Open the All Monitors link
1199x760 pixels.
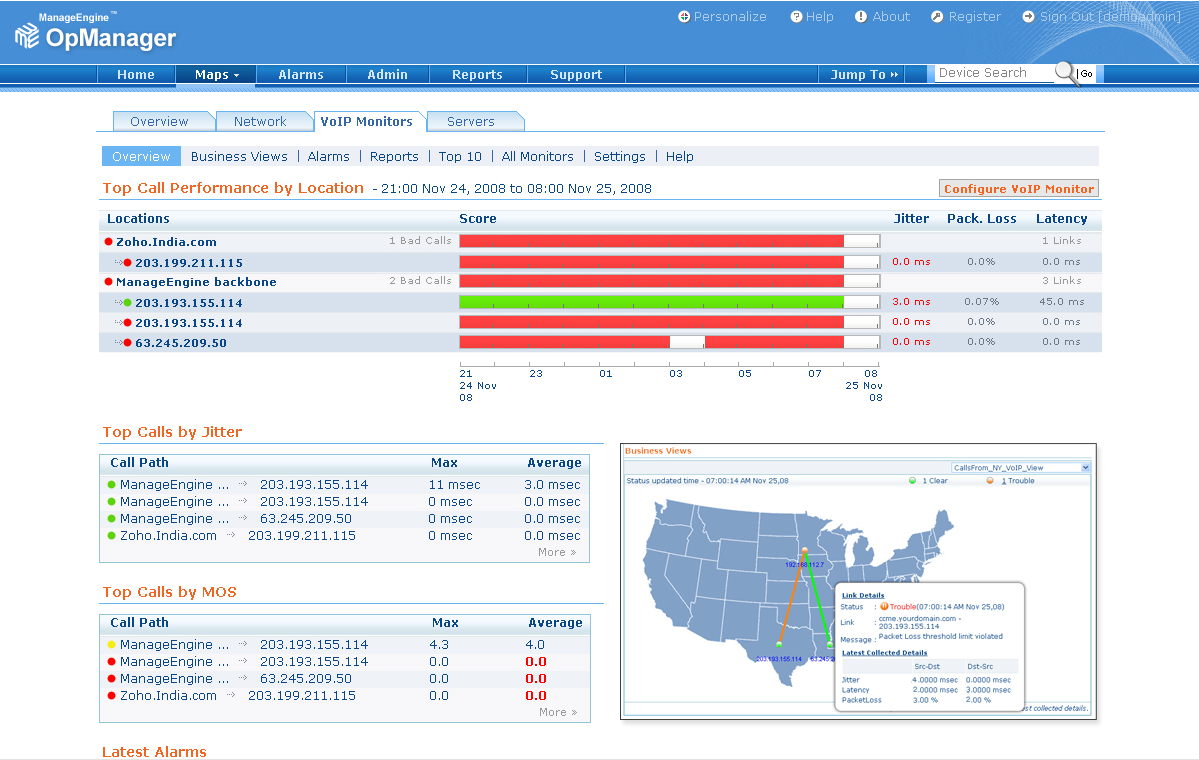coord(538,156)
